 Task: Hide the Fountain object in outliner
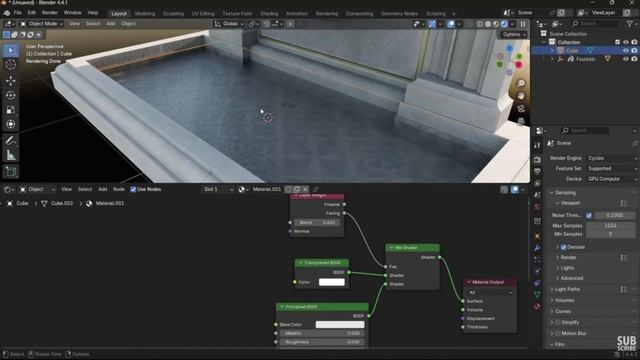point(626,59)
